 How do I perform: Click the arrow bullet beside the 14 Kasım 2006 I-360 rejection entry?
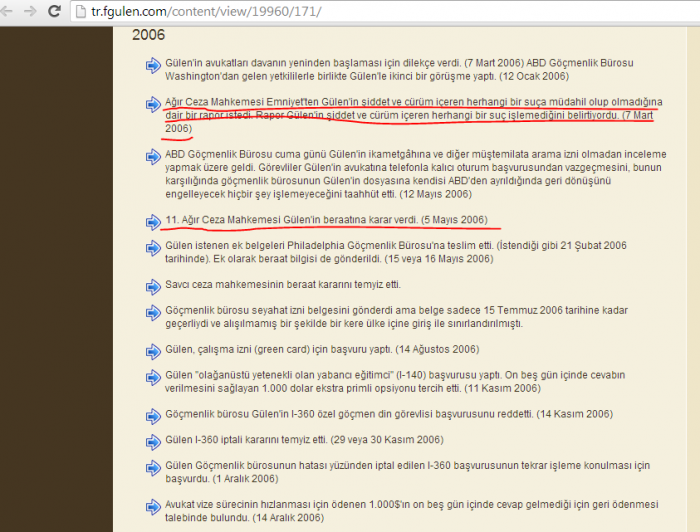pos(153,414)
